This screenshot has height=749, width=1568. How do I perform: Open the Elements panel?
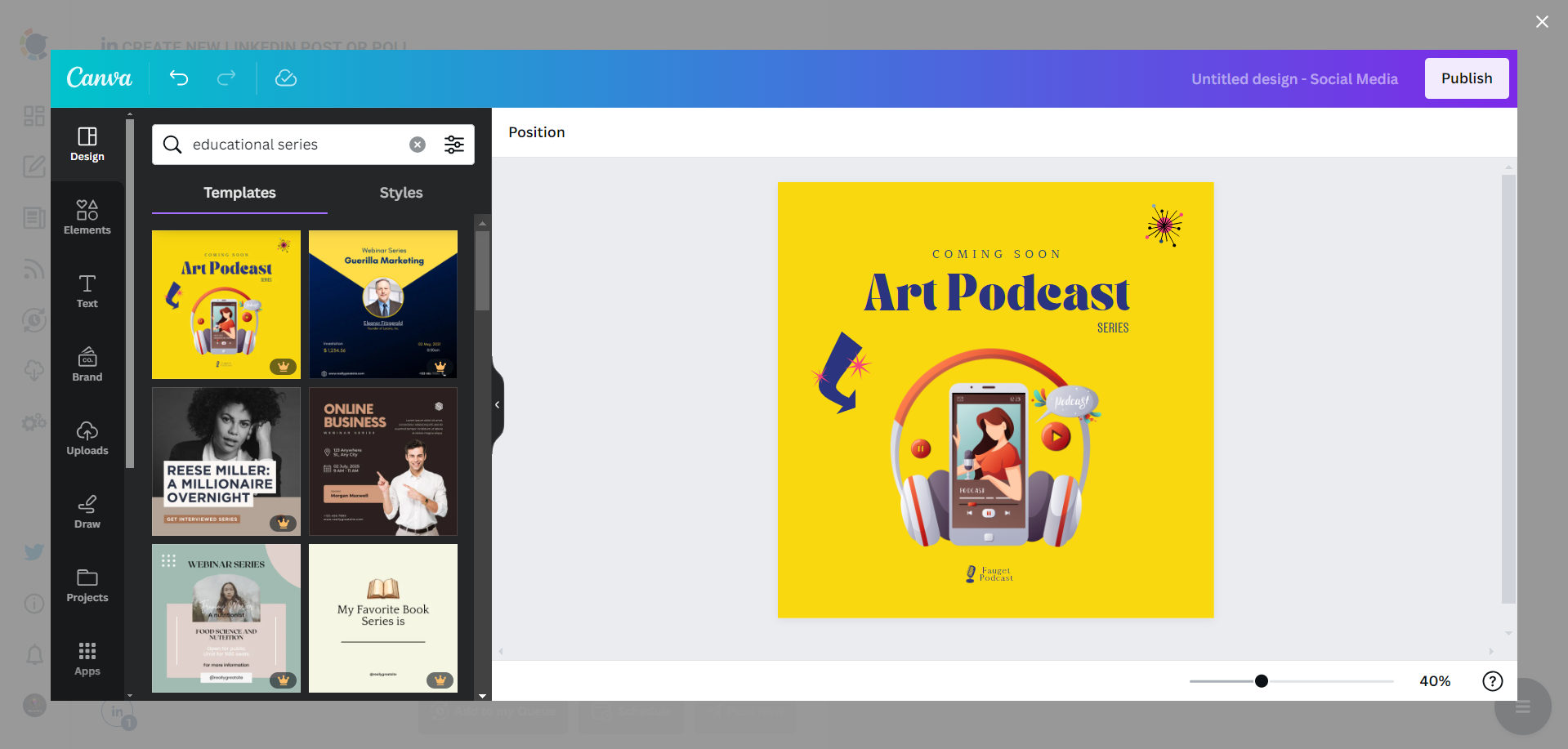(x=87, y=216)
